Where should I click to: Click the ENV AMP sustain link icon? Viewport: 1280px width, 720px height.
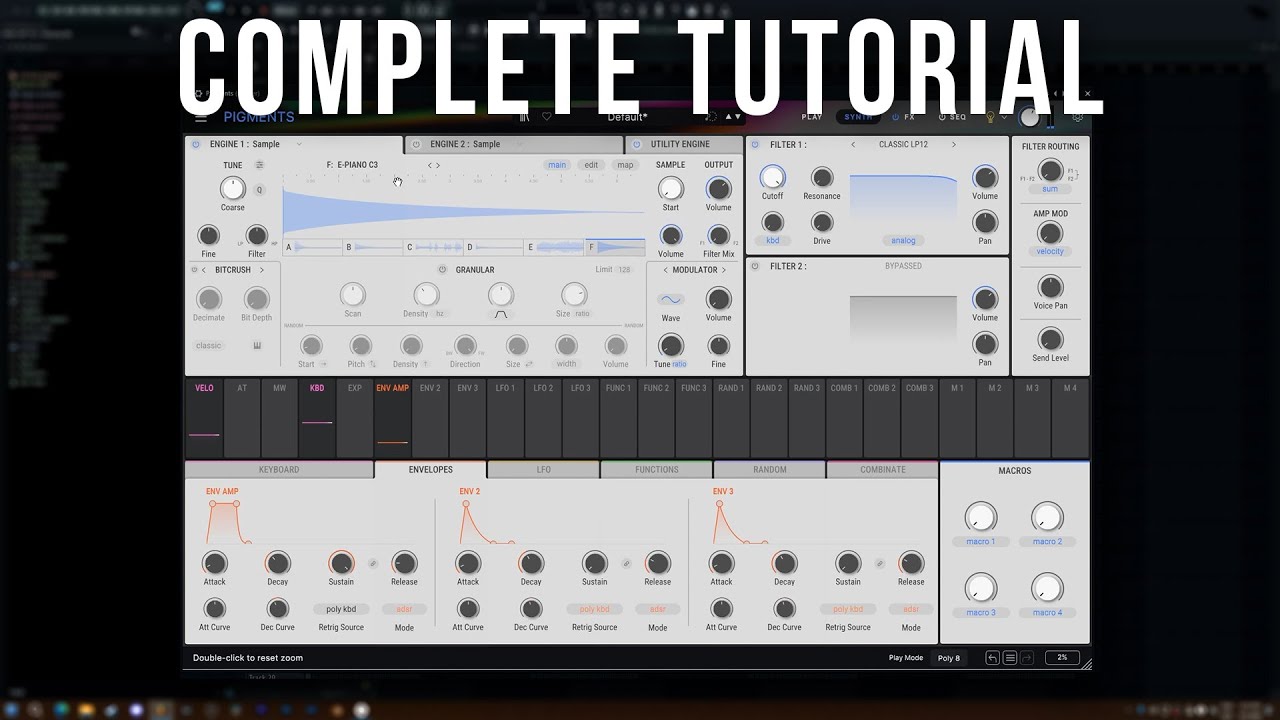coord(373,564)
